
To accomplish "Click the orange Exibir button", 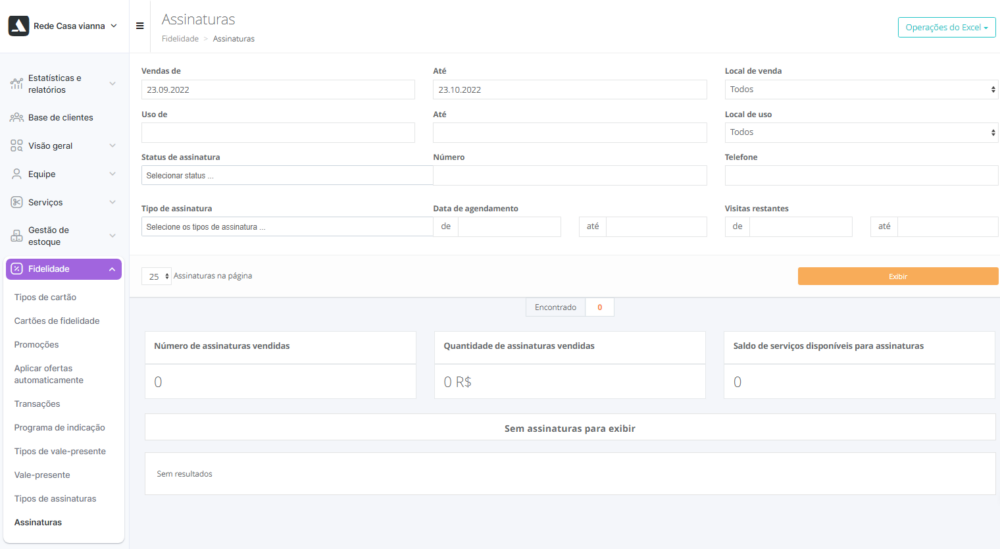I will coord(897,276).
